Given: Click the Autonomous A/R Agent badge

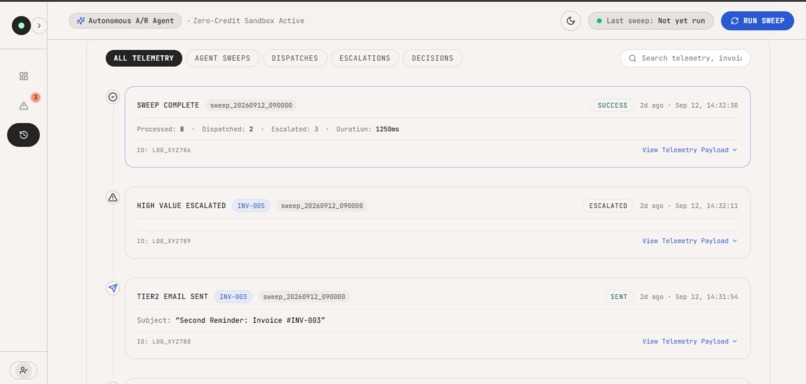Looking at the screenshot, I should click(125, 21).
